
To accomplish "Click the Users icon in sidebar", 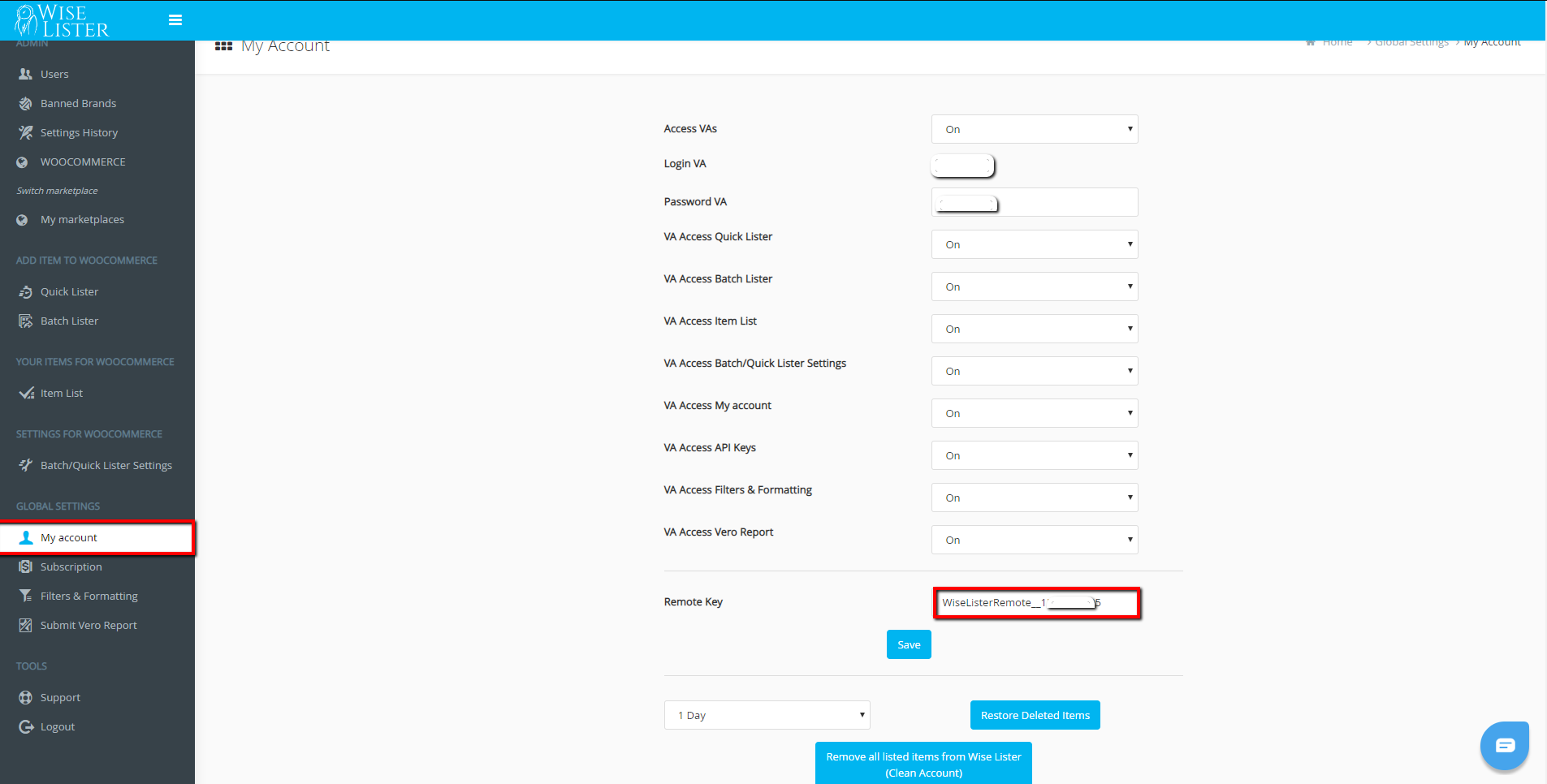I will pos(25,74).
